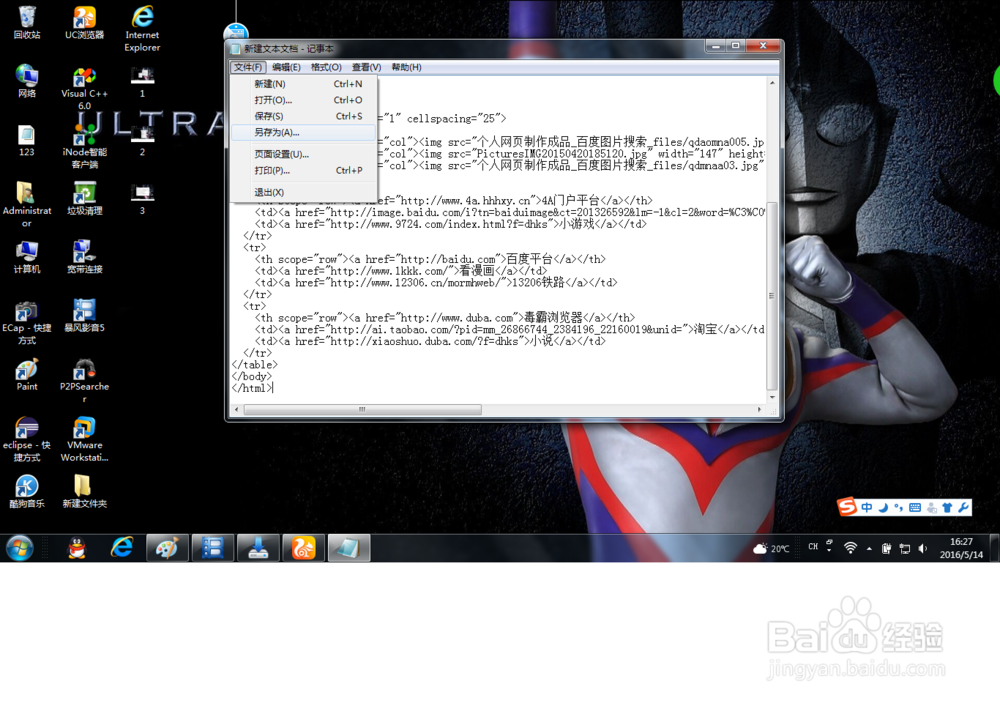
Task: Toggle Sogou punctuation mode button
Action: (x=899, y=508)
